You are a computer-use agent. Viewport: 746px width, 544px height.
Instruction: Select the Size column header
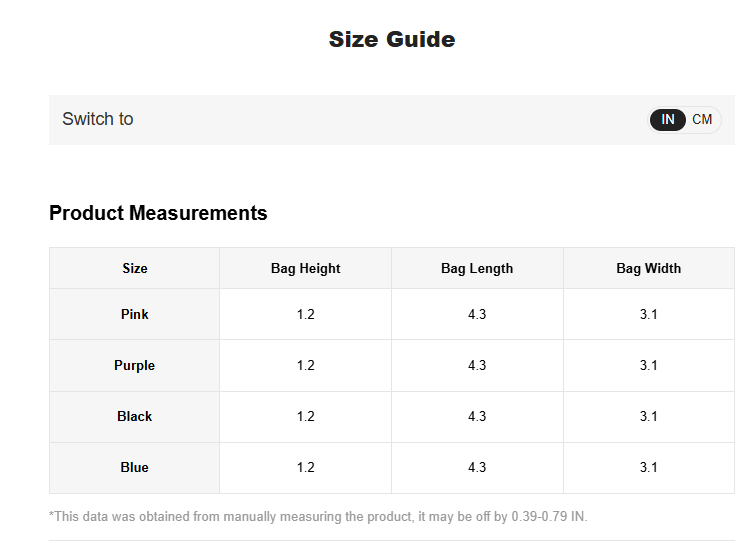click(135, 268)
